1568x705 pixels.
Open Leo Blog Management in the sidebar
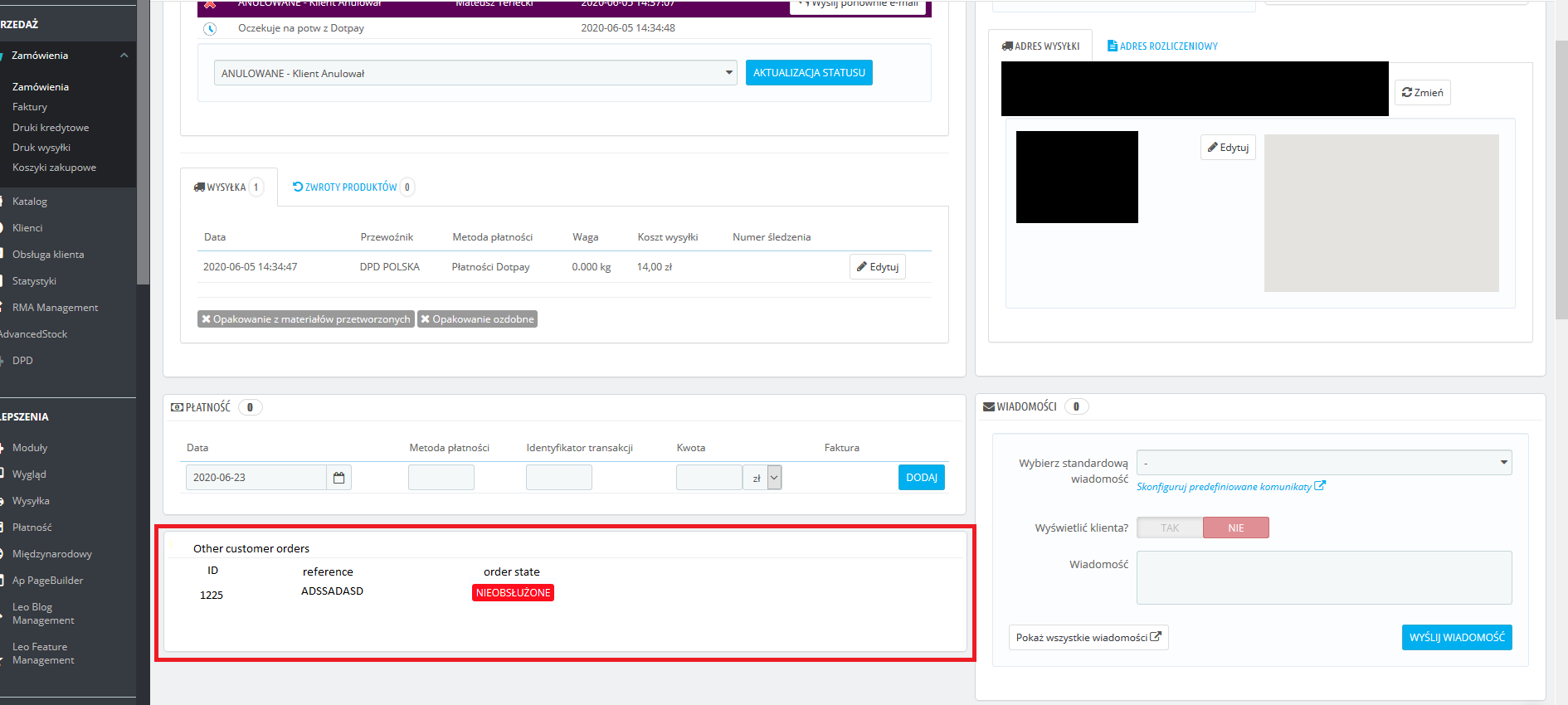tap(43, 614)
